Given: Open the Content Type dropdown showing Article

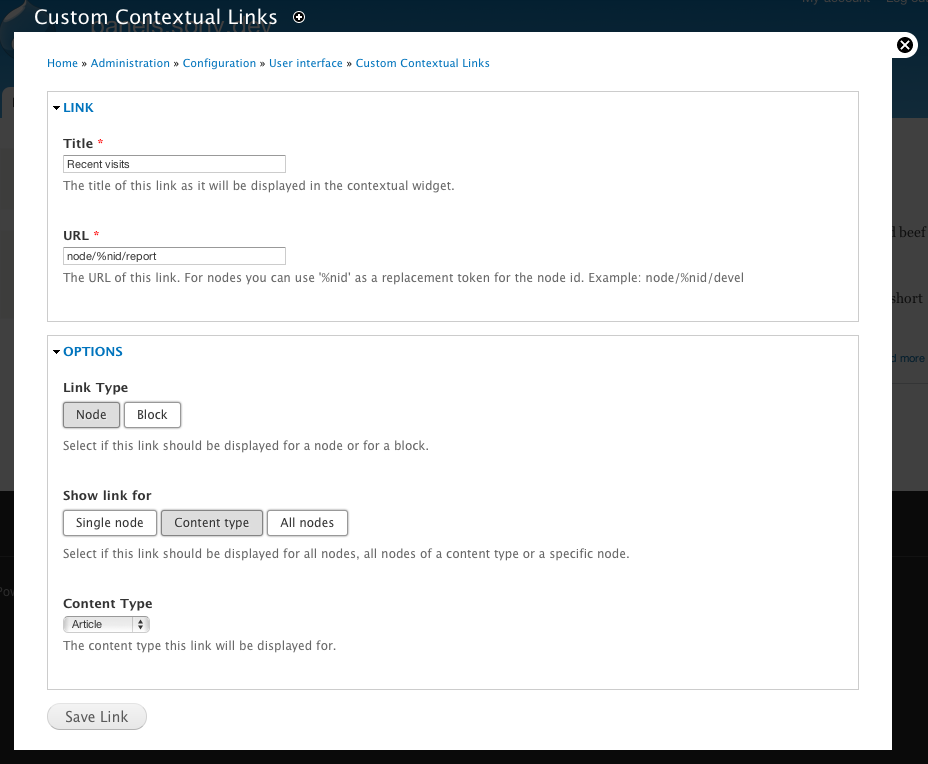Looking at the screenshot, I should click(106, 623).
